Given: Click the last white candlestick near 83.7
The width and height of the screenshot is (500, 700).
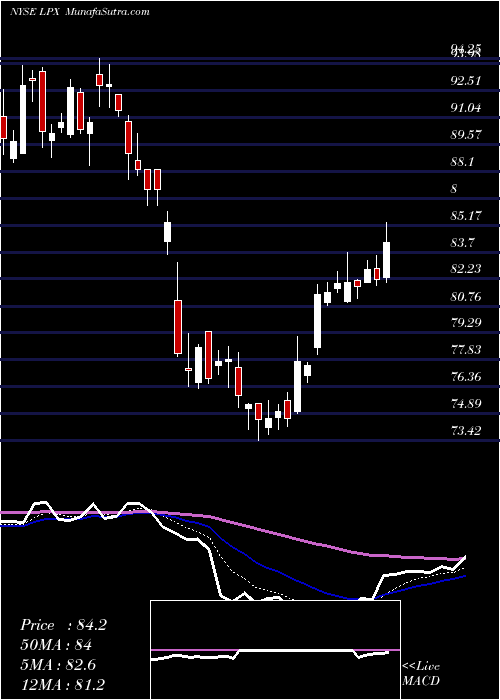Looking at the screenshot, I should pos(387,260).
